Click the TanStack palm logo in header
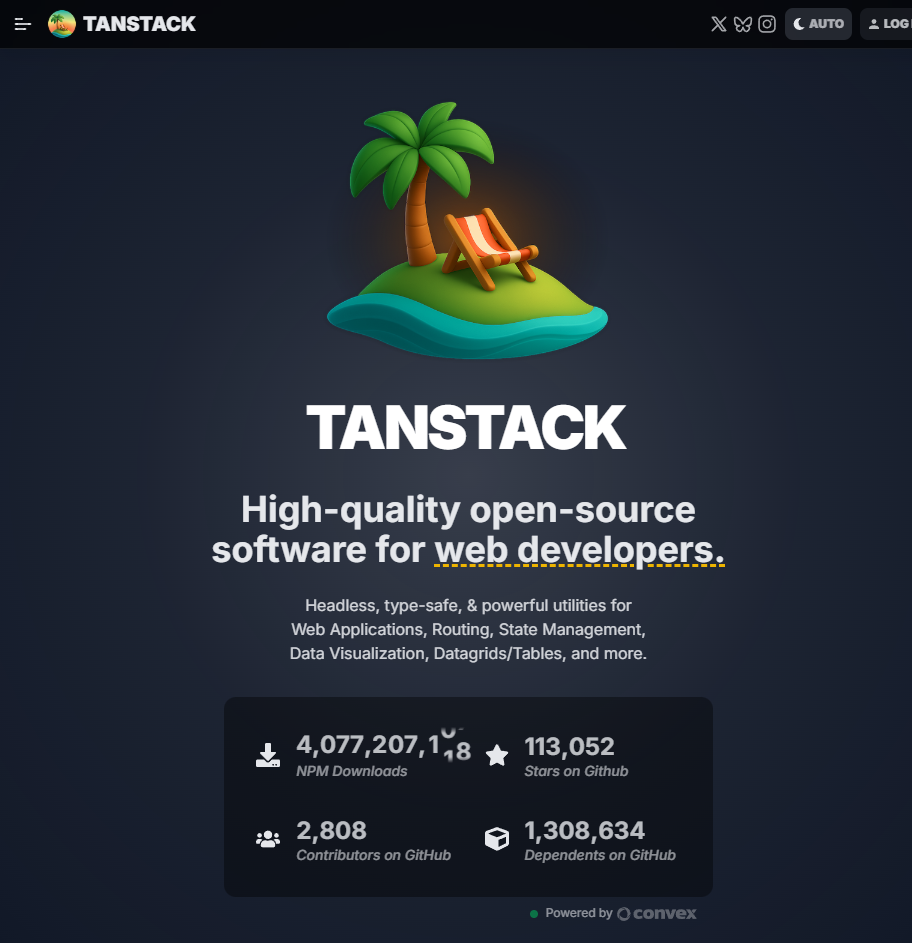This screenshot has width=912, height=943. (62, 24)
